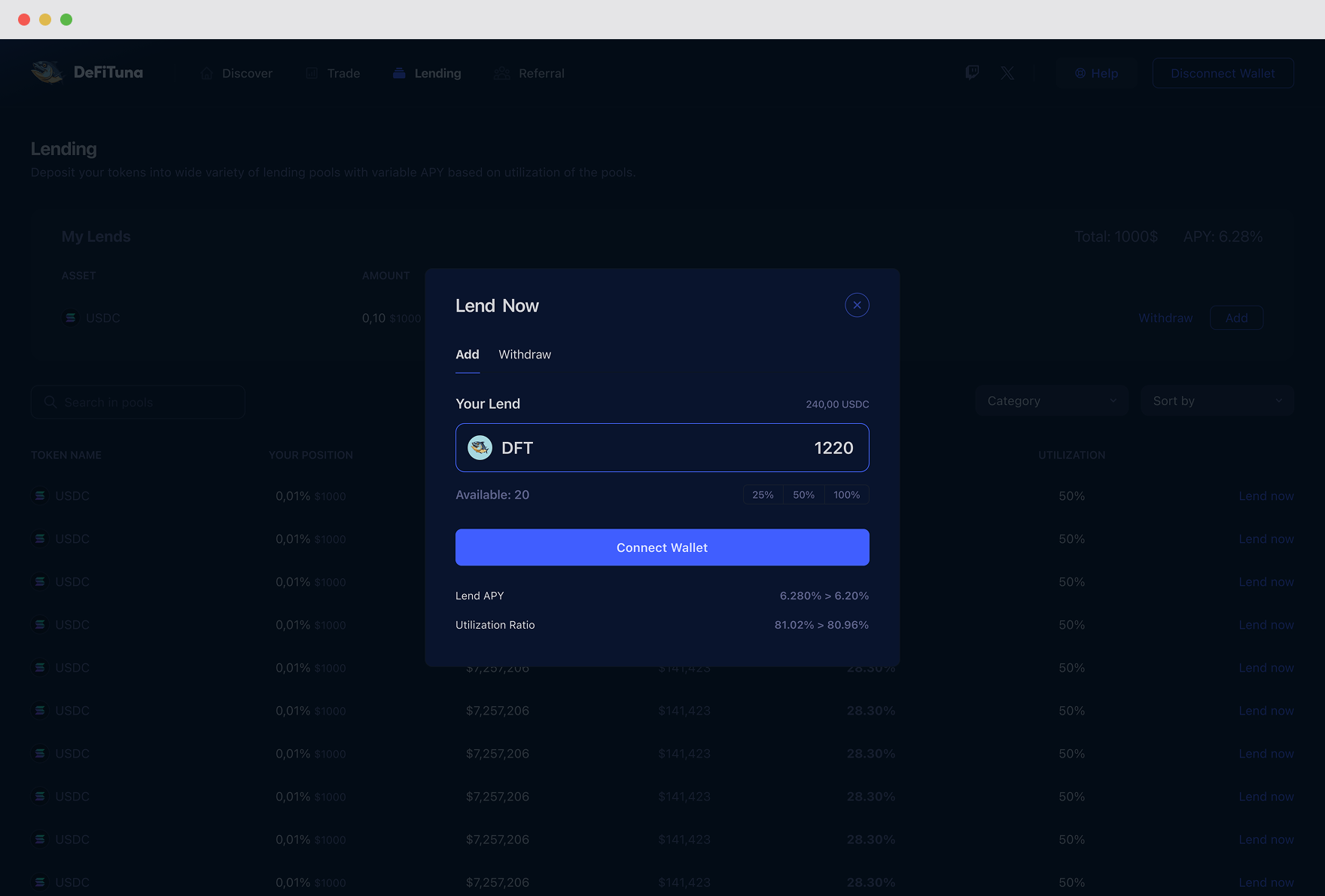The height and width of the screenshot is (896, 1325).
Task: Click the Connect Wallet button
Action: 662,547
